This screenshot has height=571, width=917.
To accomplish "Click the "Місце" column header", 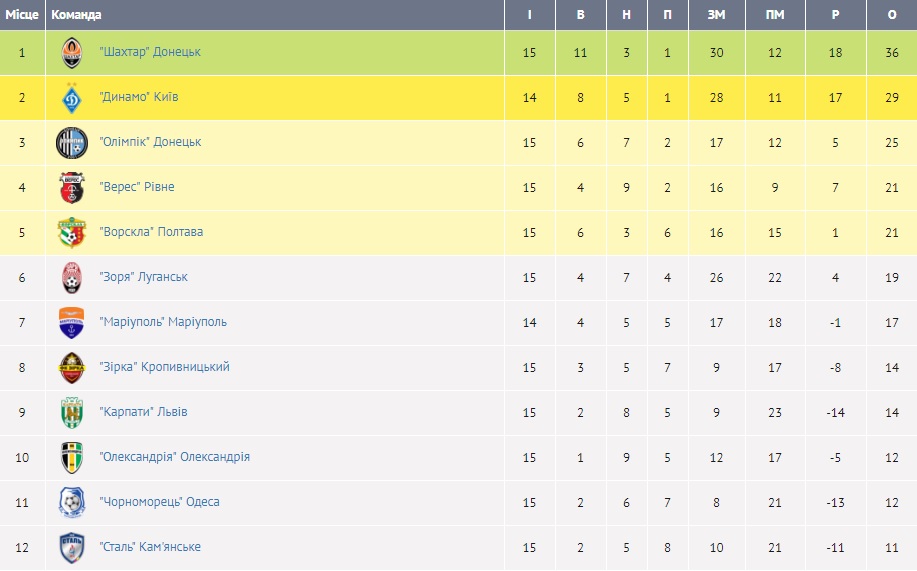I will click(x=21, y=15).
